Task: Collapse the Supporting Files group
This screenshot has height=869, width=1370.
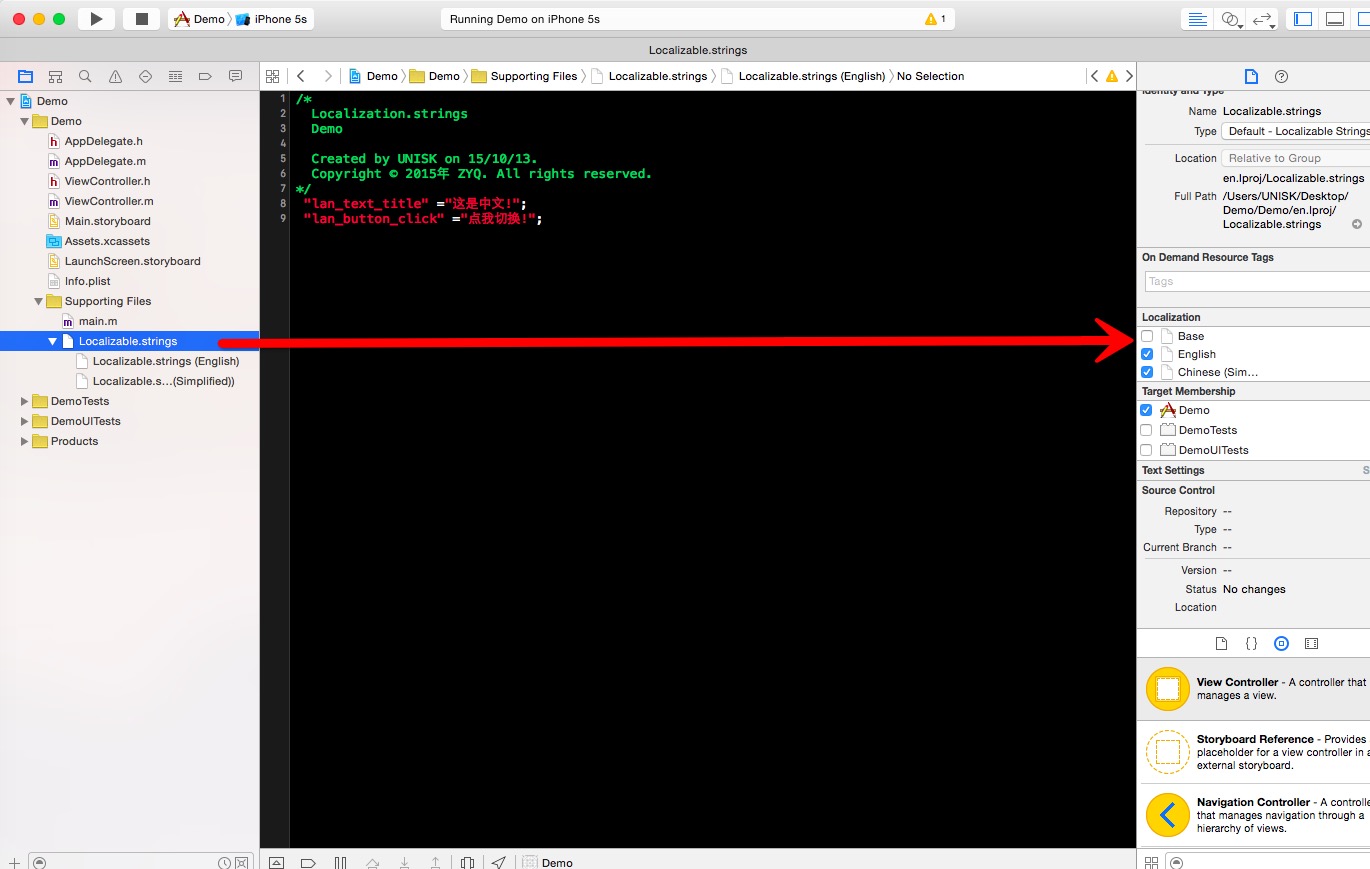Action: (39, 301)
